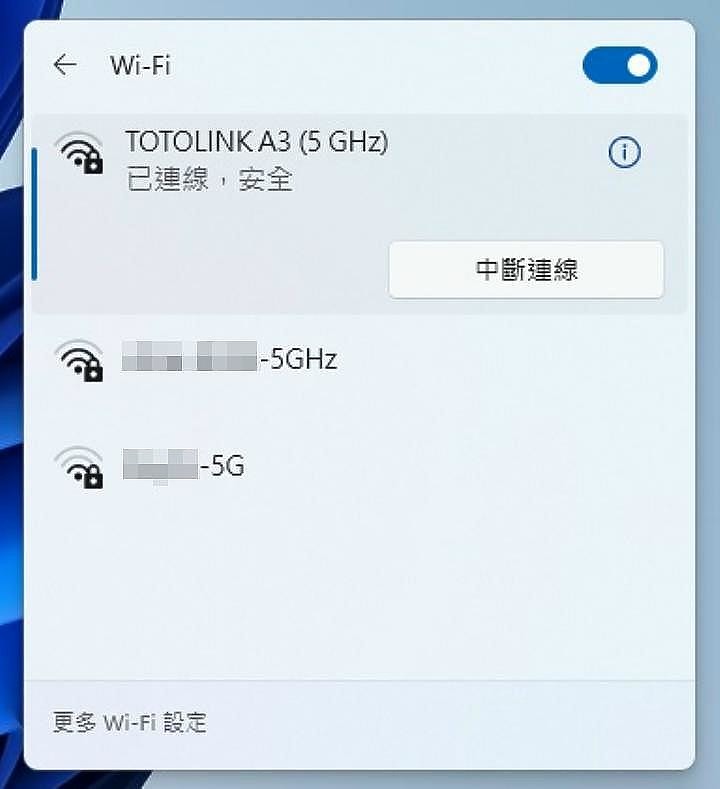Open properties via TOTOLINK A3 info icon
This screenshot has height=789, width=720.
click(x=624, y=152)
